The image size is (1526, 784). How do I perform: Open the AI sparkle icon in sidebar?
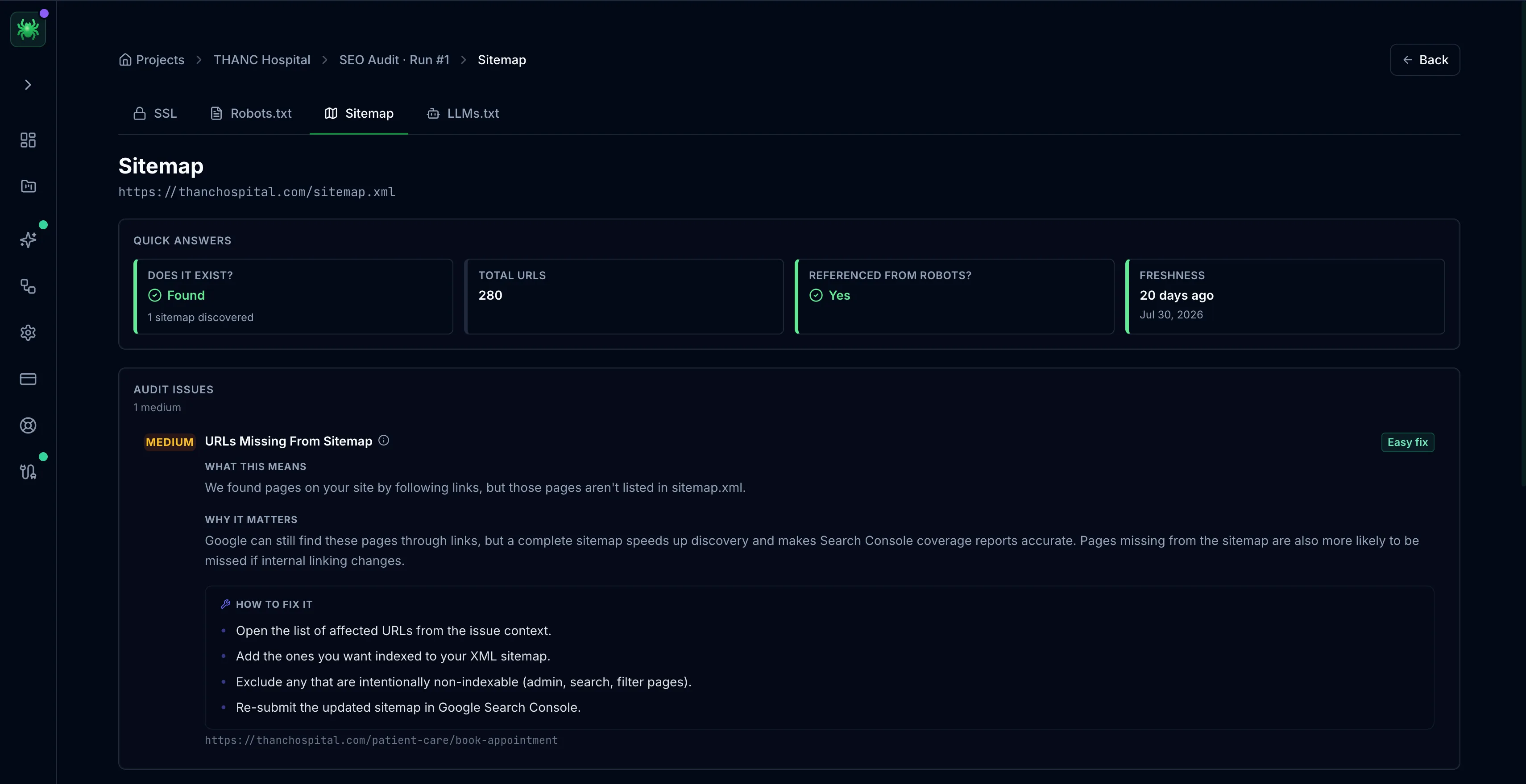pos(28,239)
